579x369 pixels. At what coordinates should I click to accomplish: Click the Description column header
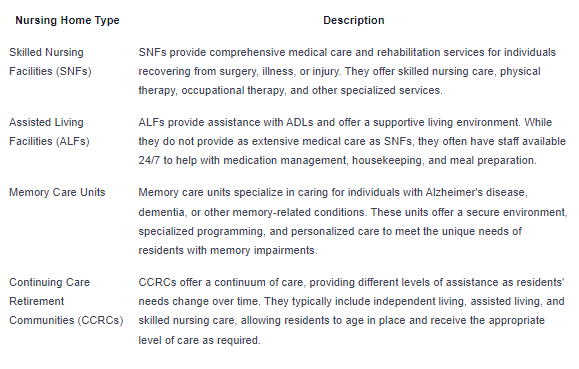(x=354, y=20)
